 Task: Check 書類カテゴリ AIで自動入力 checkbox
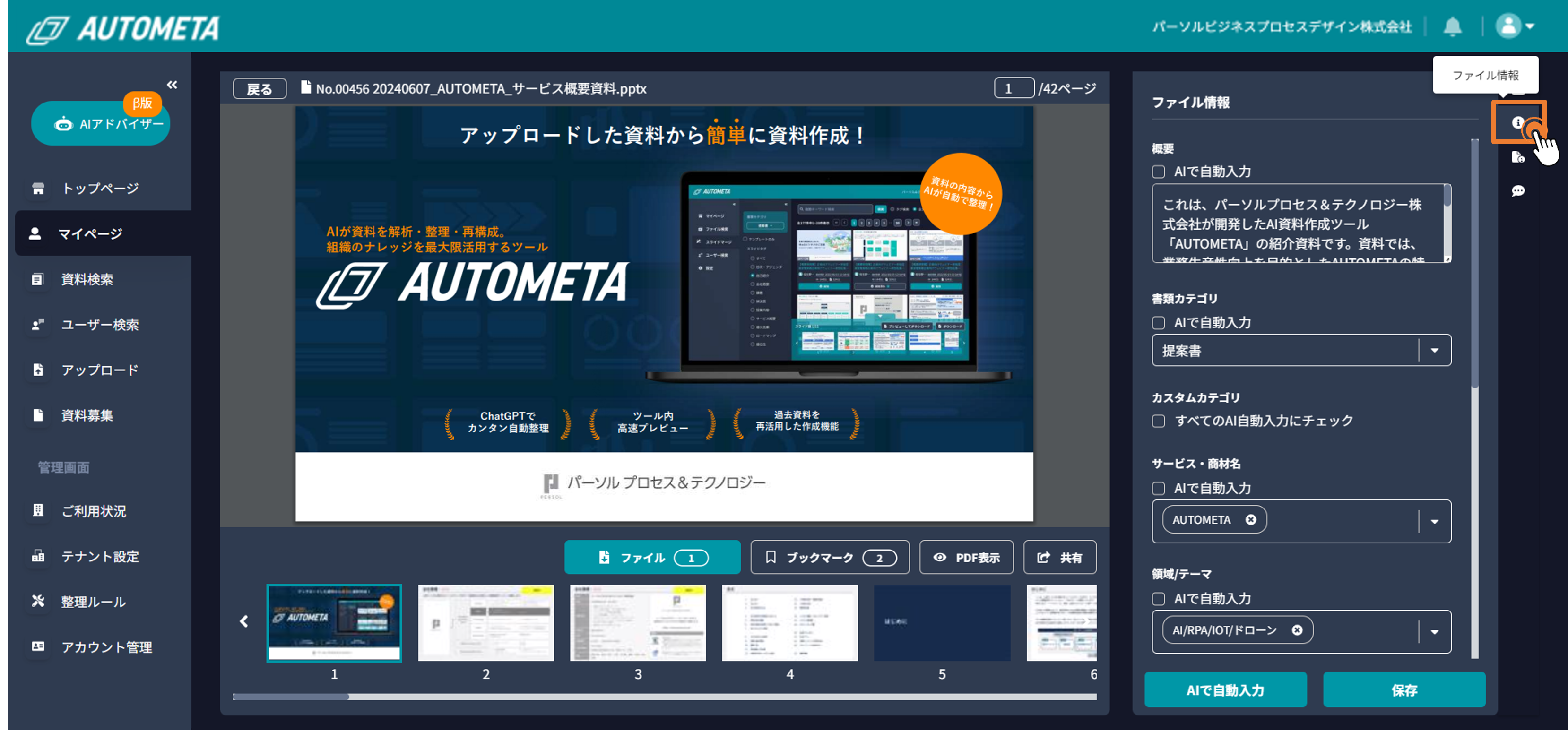click(x=1158, y=323)
